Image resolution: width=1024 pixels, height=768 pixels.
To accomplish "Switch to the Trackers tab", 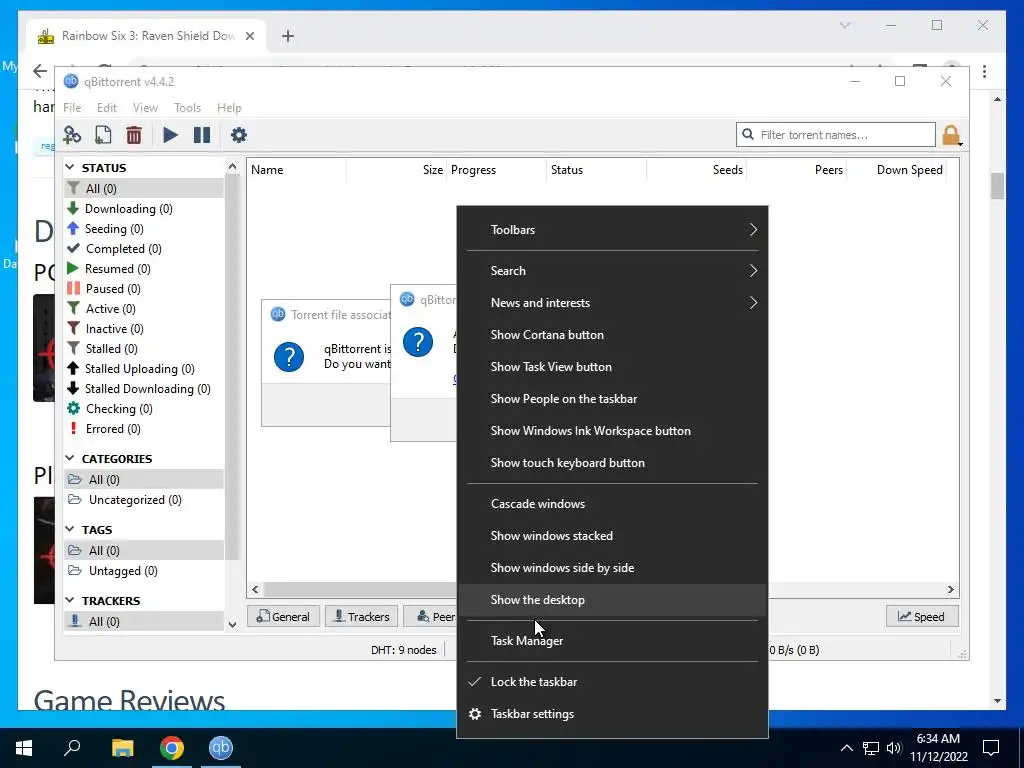I will (x=361, y=616).
